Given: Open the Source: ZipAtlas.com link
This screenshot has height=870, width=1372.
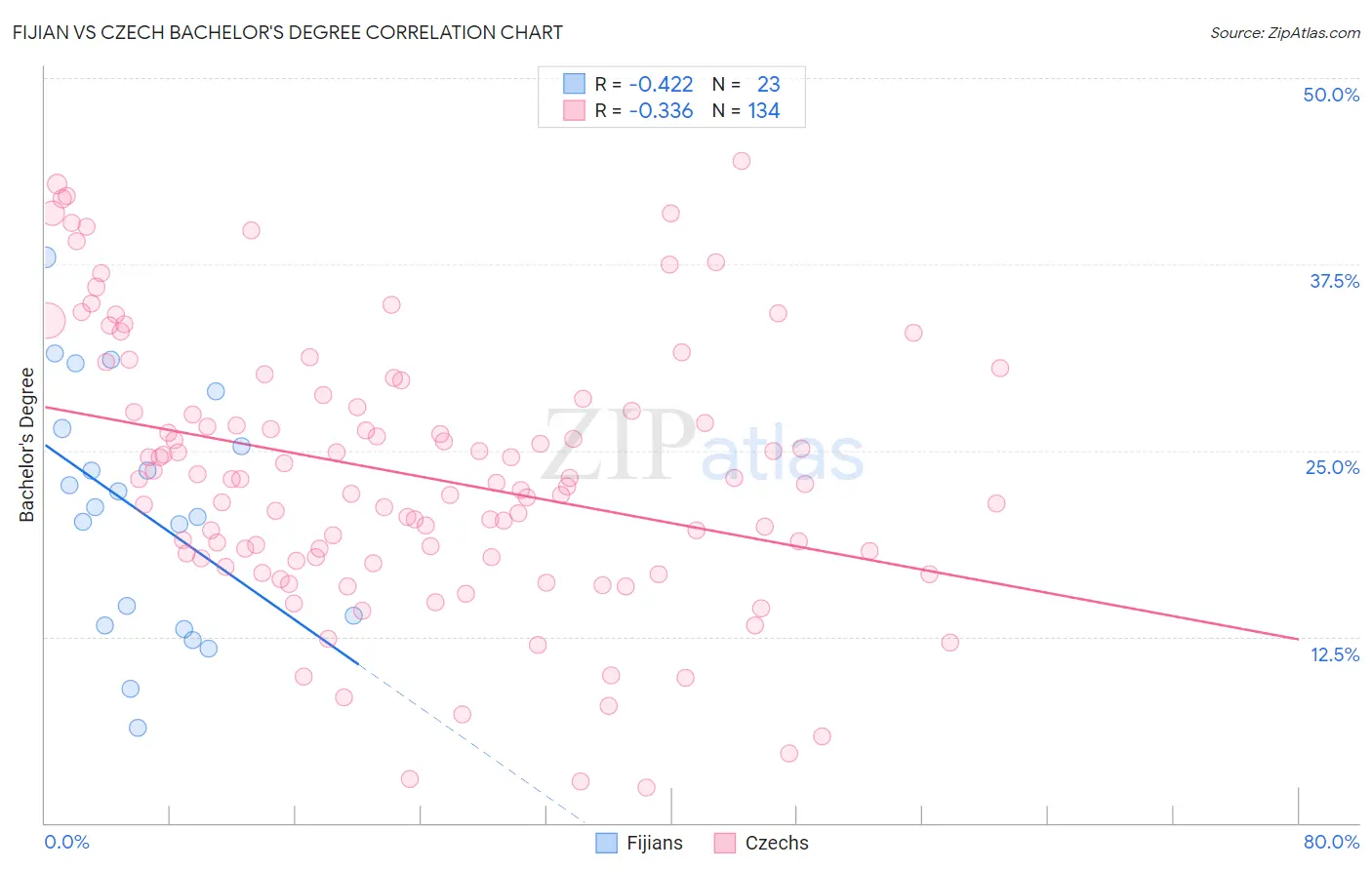Looking at the screenshot, I should (1285, 32).
